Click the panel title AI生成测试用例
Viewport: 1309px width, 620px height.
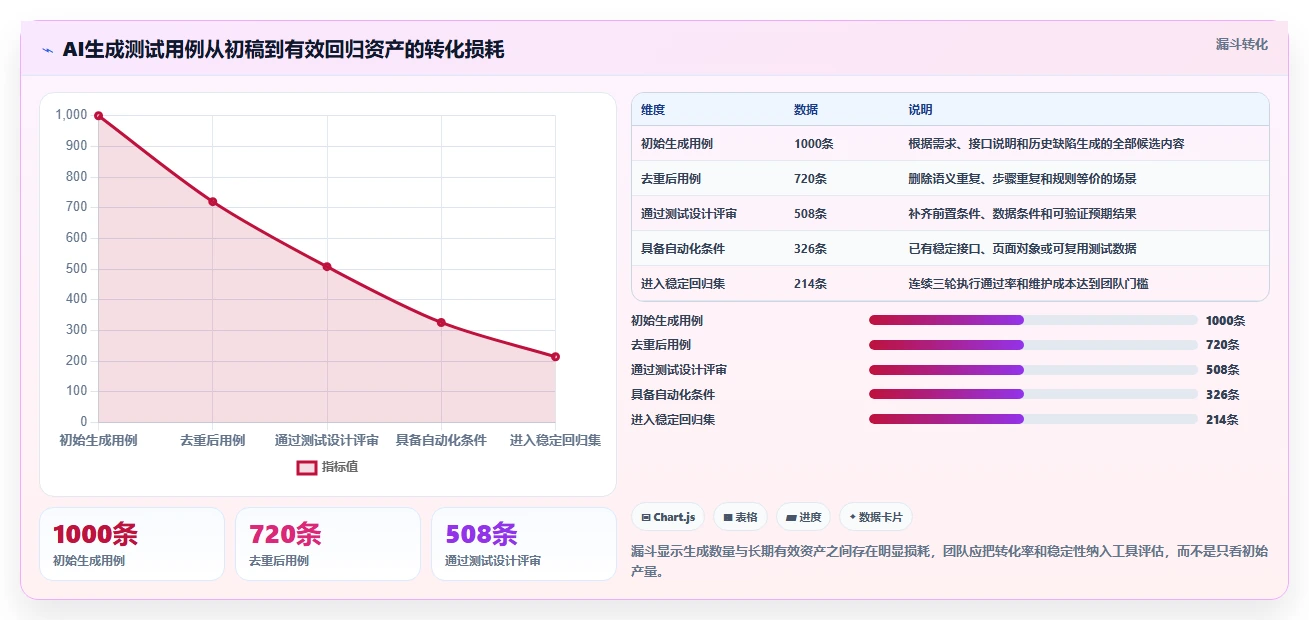(x=283, y=50)
